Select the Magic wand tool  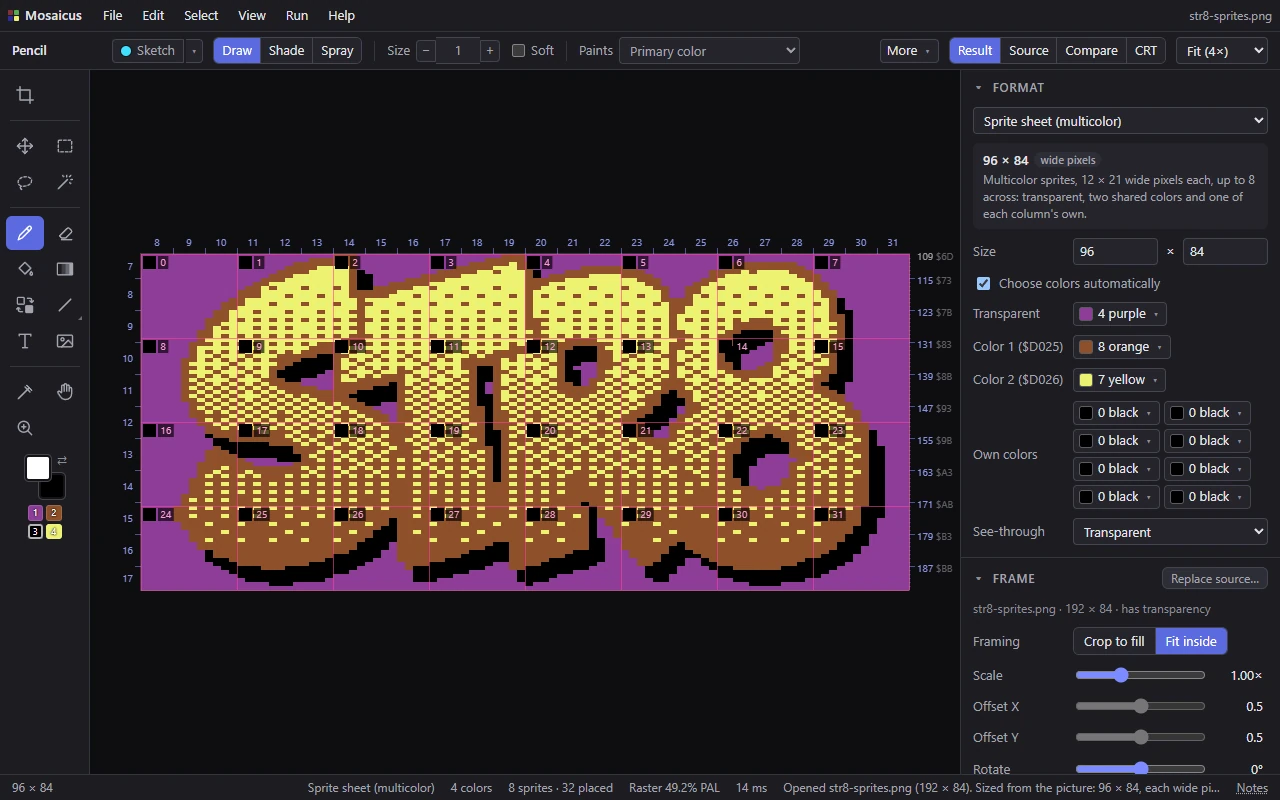pos(65,182)
